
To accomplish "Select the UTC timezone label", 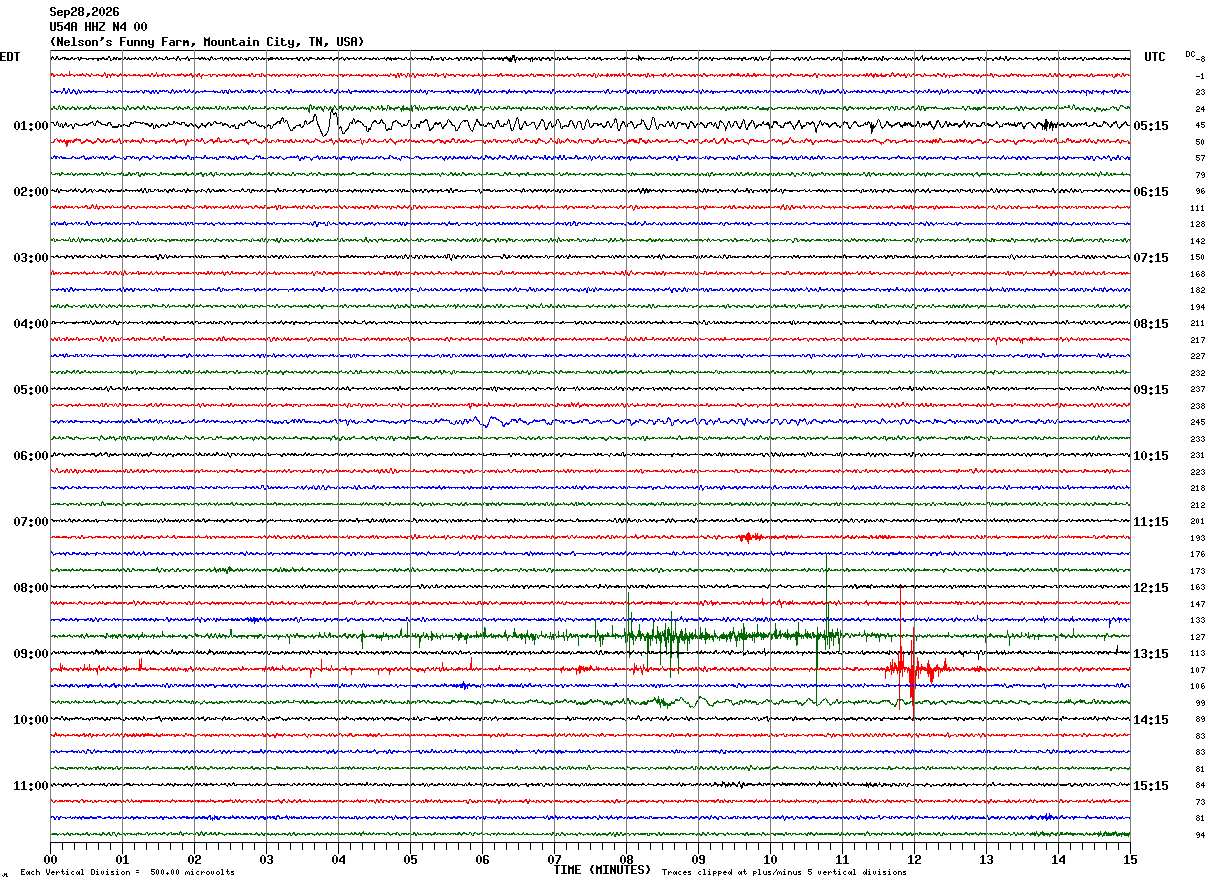I will pos(1155,57).
